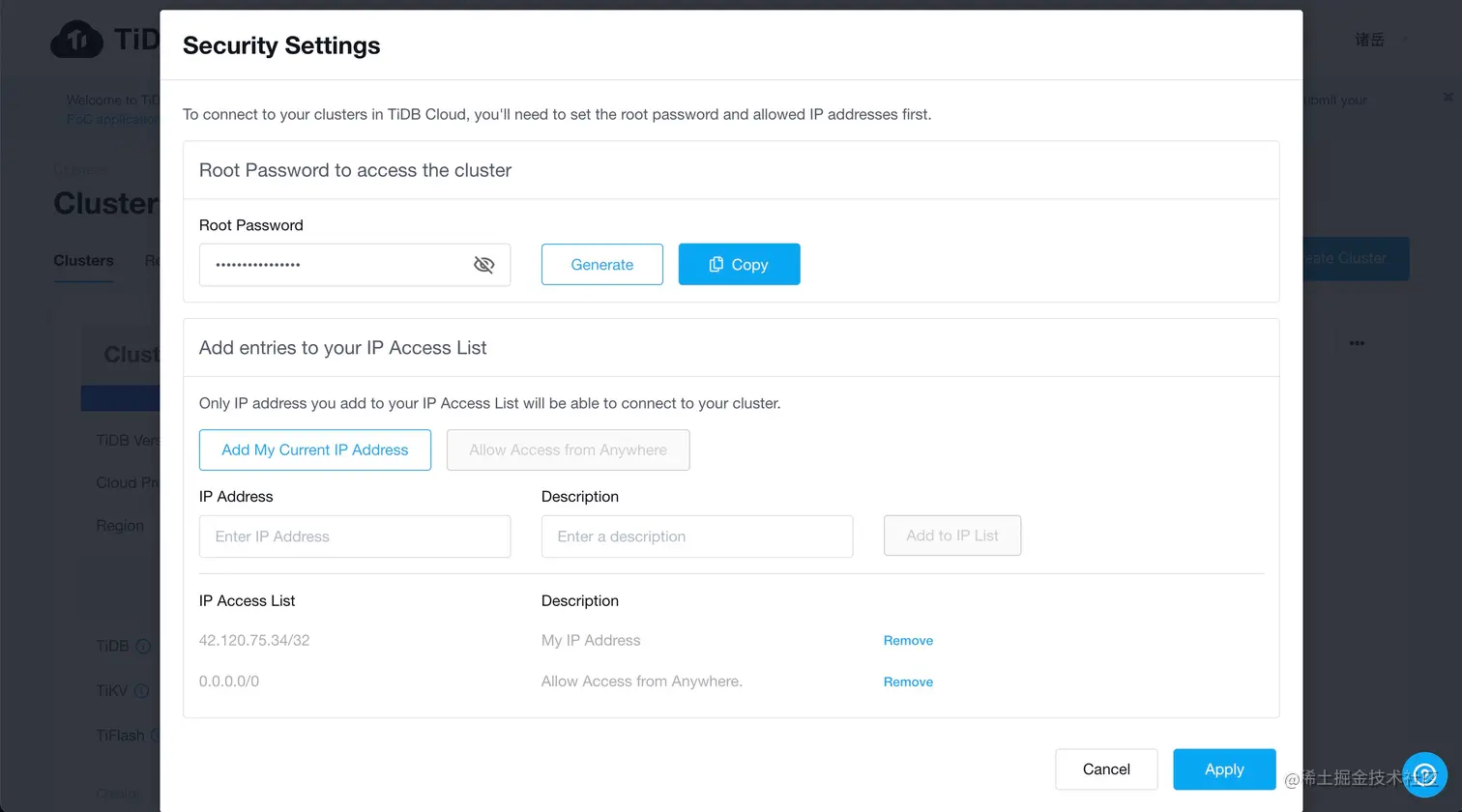
Task: Apply the security settings
Action: (1224, 769)
